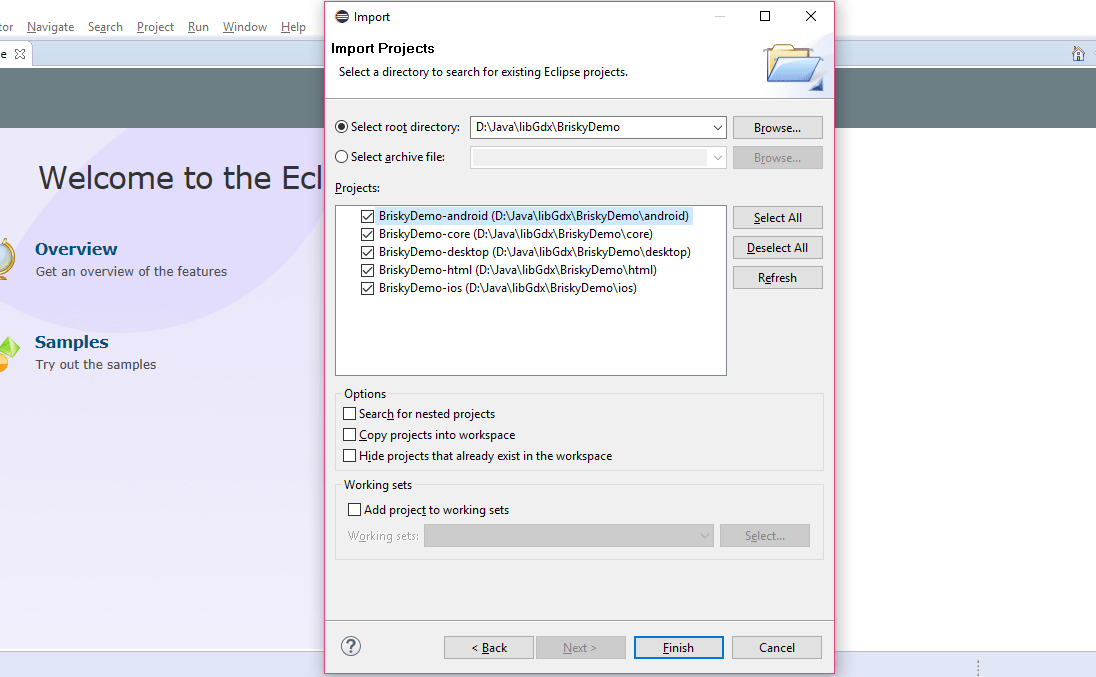
Task: Open the Window menu
Action: pos(245,27)
